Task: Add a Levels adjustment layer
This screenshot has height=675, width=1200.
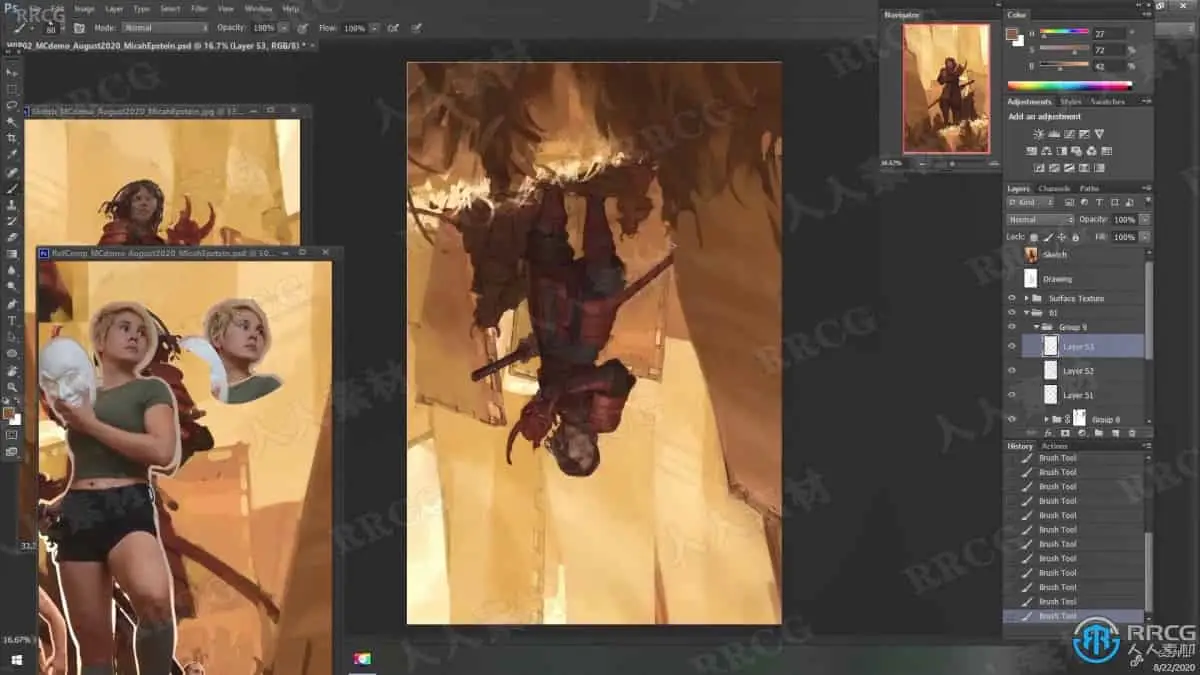Action: point(1054,133)
